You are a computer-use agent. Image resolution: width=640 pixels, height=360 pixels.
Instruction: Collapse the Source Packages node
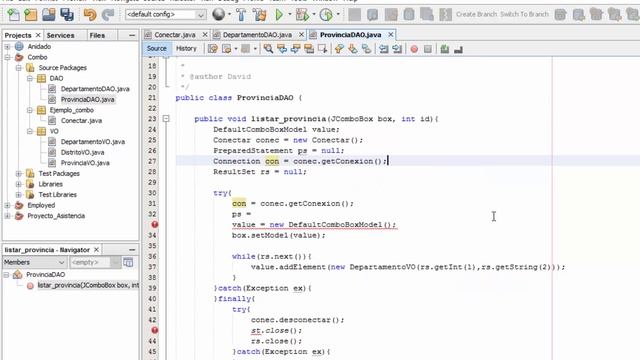(x=18, y=68)
